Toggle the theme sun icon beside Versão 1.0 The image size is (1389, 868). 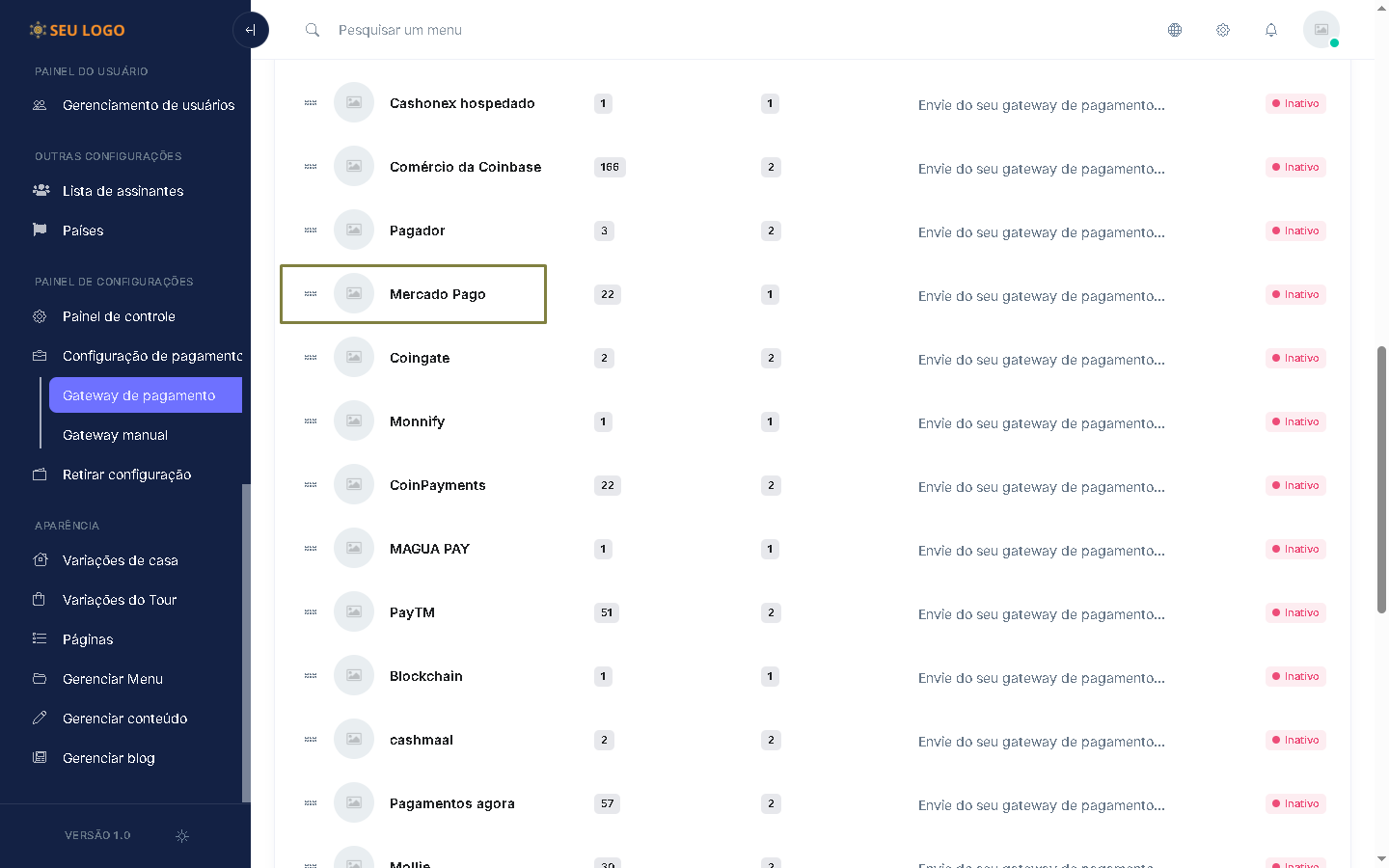point(182,836)
